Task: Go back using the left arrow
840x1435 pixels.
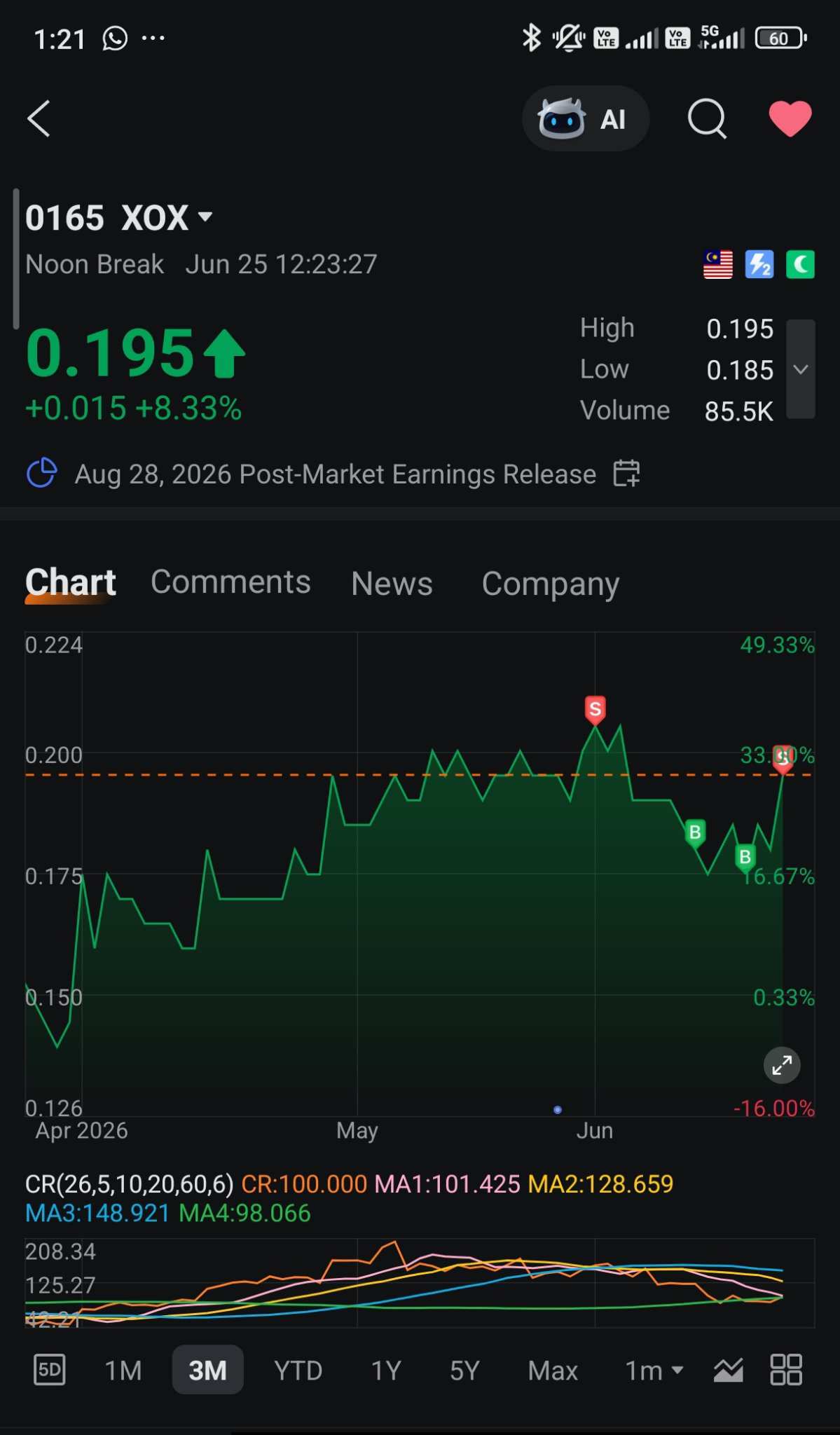Action: [x=39, y=118]
